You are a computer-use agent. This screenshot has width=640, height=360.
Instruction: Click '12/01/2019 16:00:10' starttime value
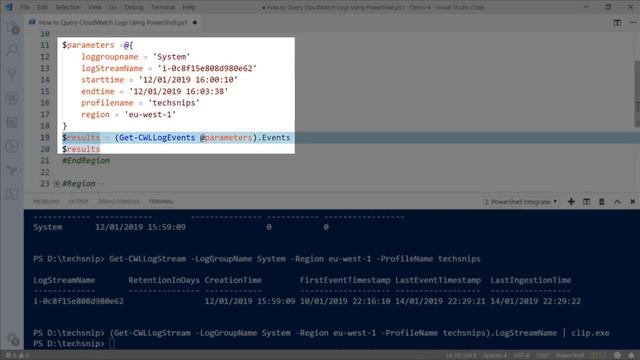(x=188, y=80)
